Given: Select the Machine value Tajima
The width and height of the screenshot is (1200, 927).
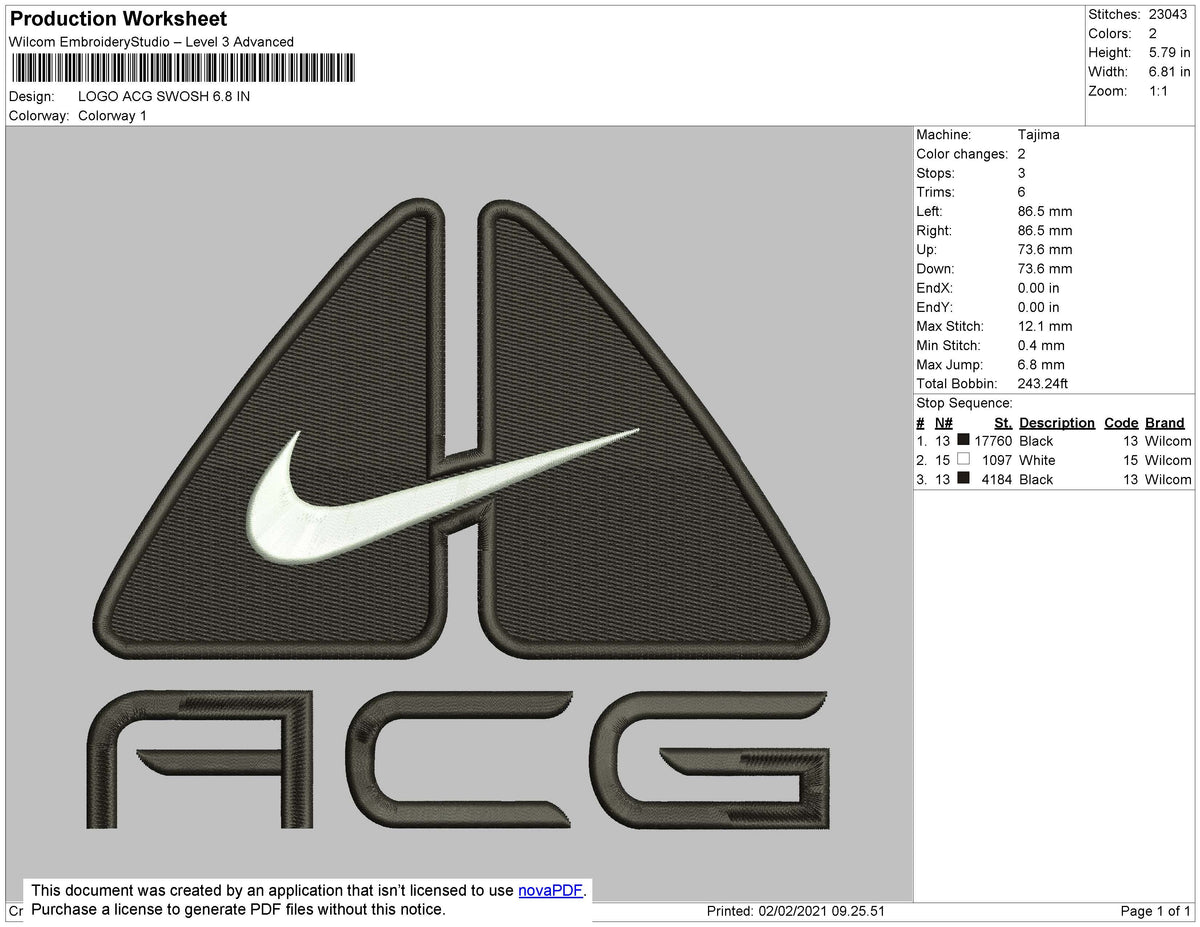Looking at the screenshot, I should click(x=1038, y=135).
